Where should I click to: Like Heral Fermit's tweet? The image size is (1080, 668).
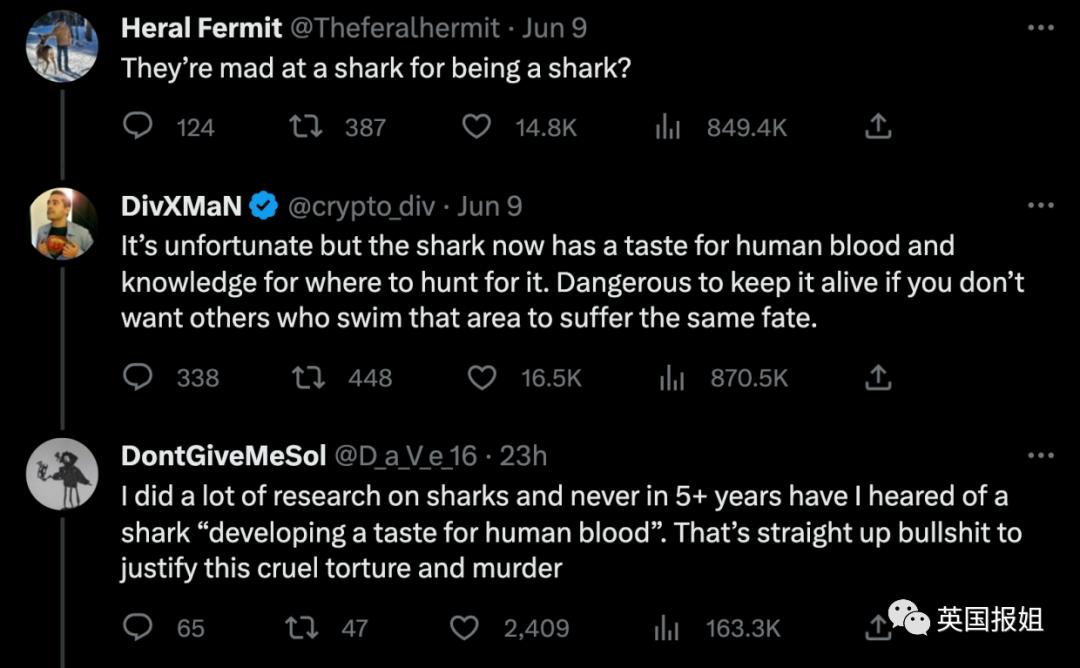click(479, 127)
